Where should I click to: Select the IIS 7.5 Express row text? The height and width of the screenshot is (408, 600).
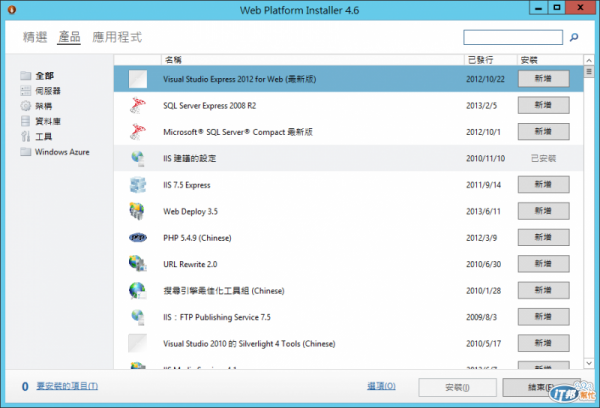187,185
